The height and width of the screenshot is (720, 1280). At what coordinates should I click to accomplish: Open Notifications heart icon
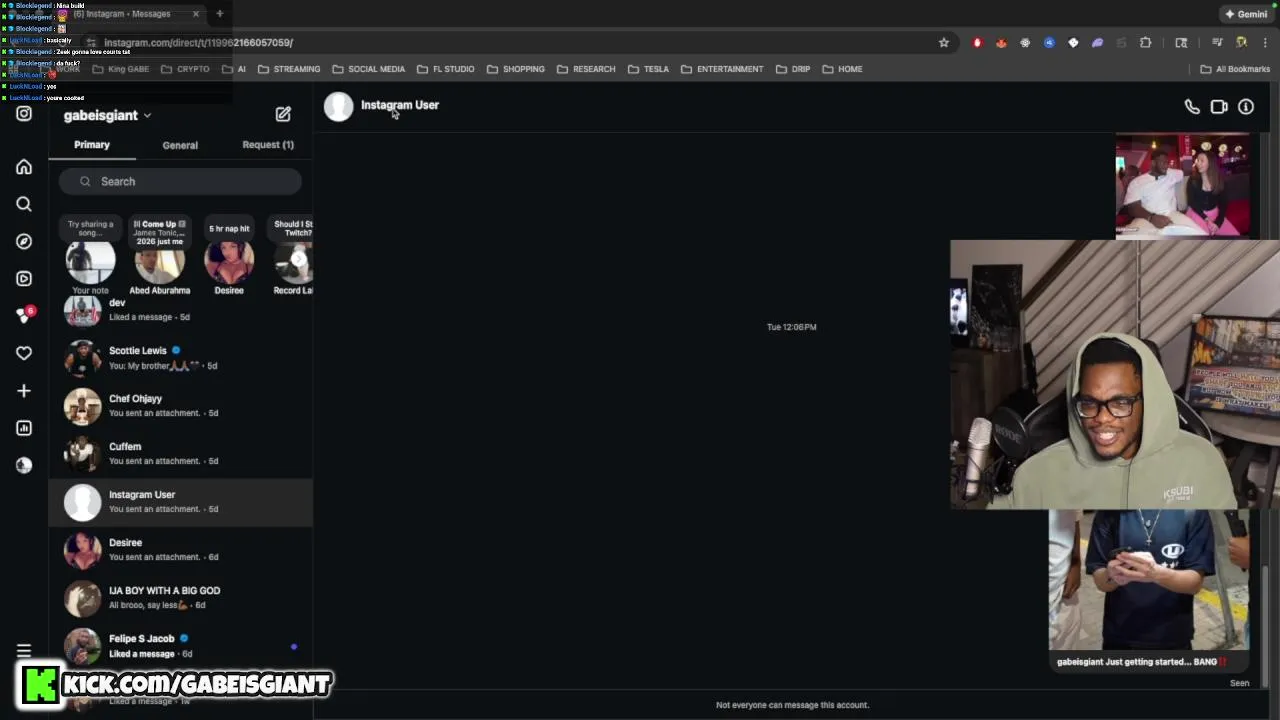pos(24,353)
